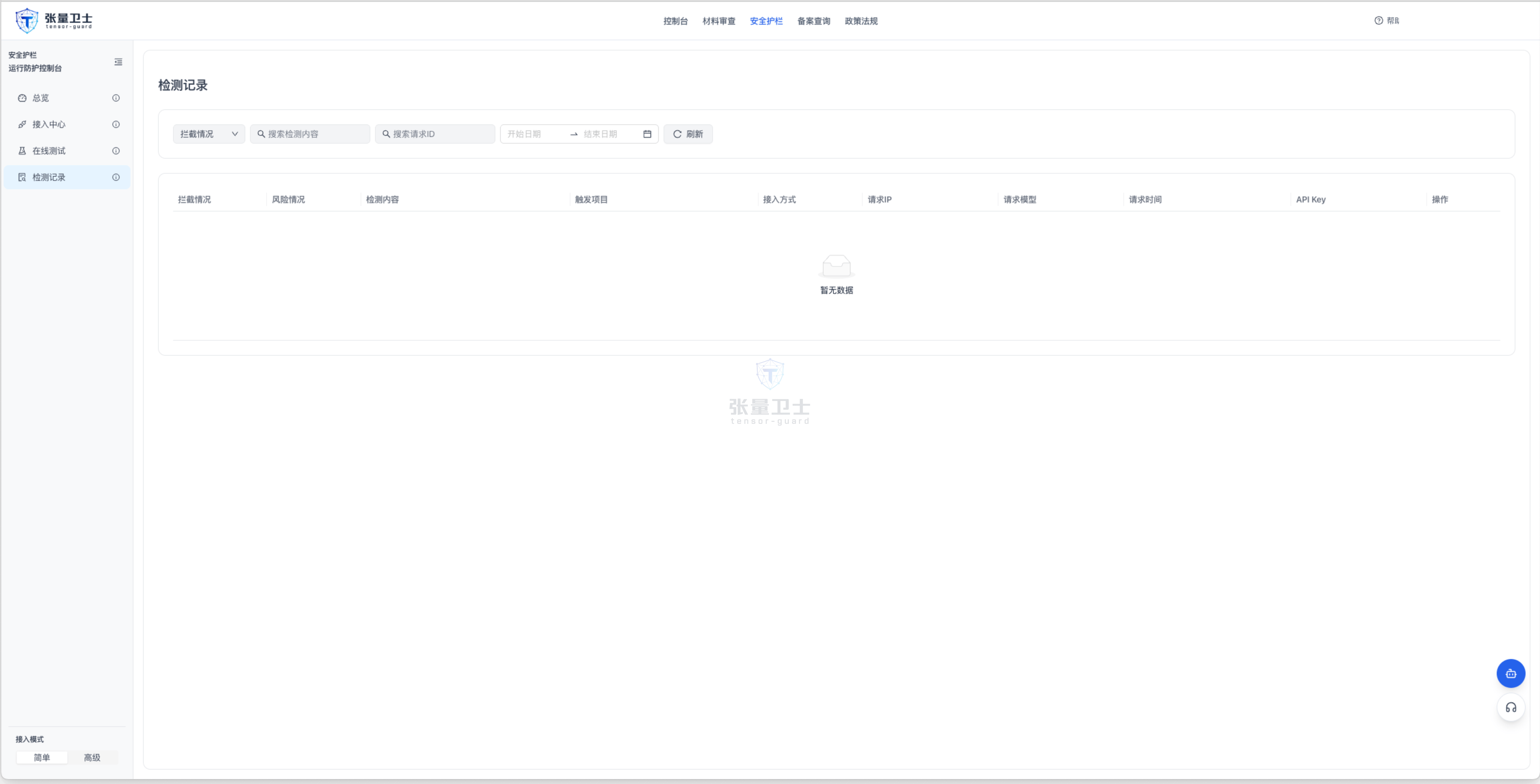This screenshot has height=784, width=1540.
Task: Click the info icon beside 在线测试
Action: coord(116,150)
